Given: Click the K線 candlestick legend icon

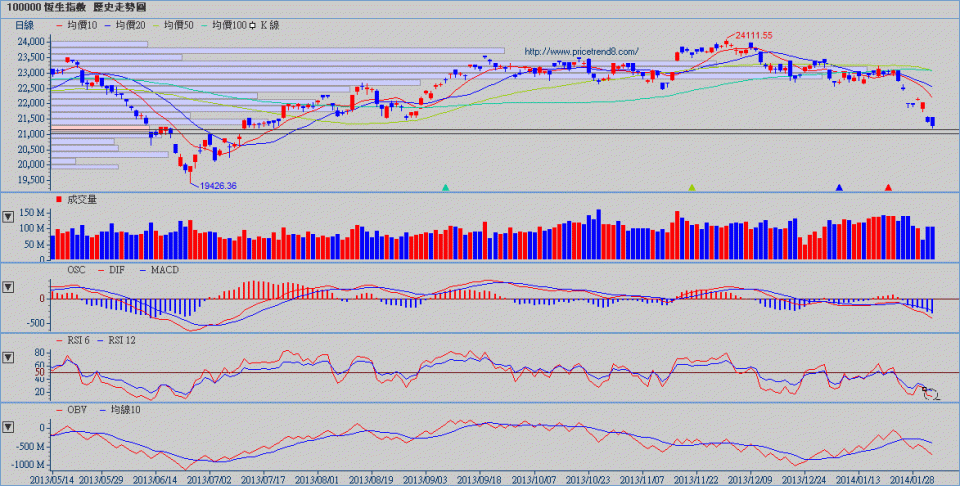Looking at the screenshot, I should pyautogui.click(x=252, y=24).
